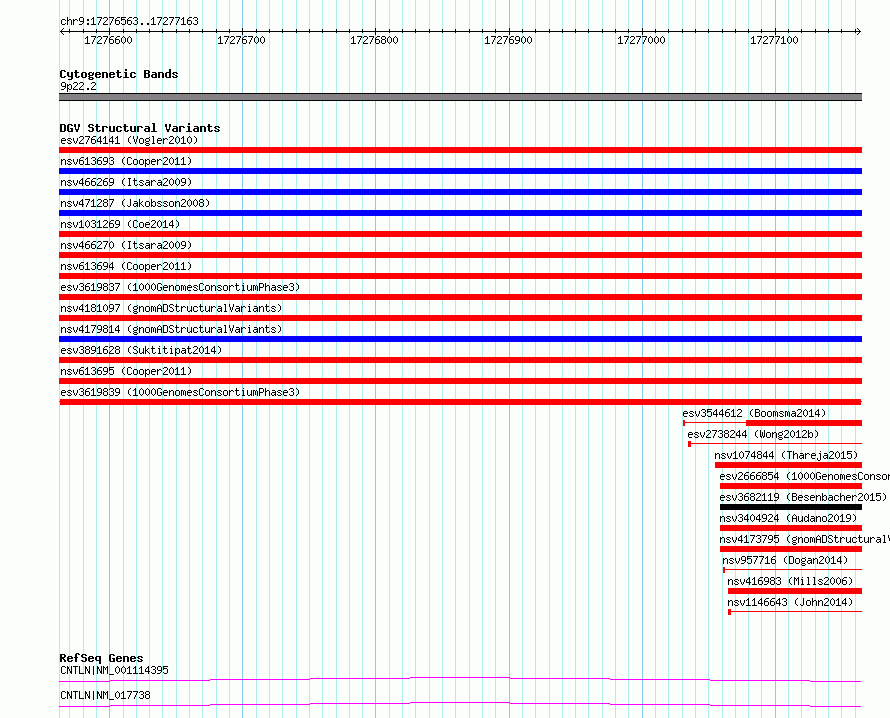Image resolution: width=890 pixels, height=718 pixels.
Task: Click the blue nsv613693 variant bar
Action: click(460, 171)
